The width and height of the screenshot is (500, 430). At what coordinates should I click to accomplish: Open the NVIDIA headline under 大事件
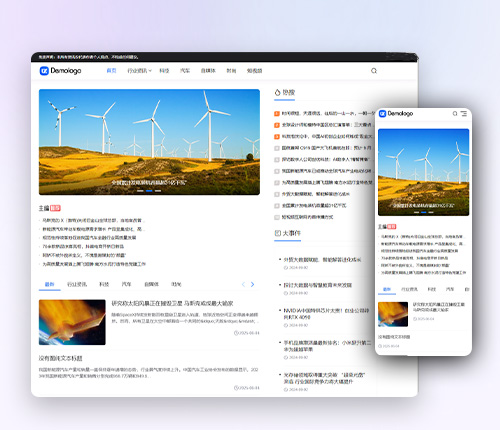326,314
